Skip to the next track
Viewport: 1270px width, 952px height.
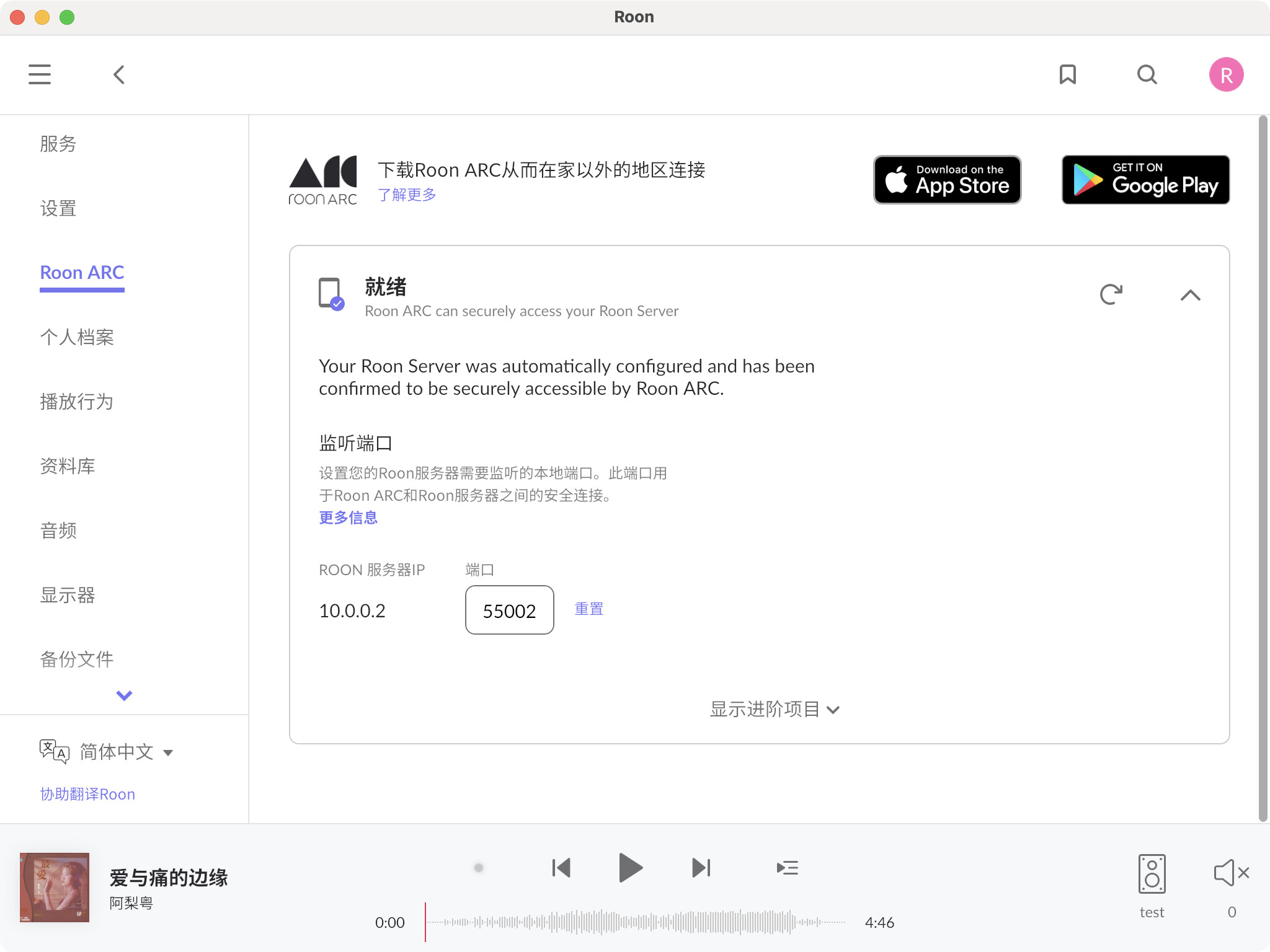click(x=701, y=868)
